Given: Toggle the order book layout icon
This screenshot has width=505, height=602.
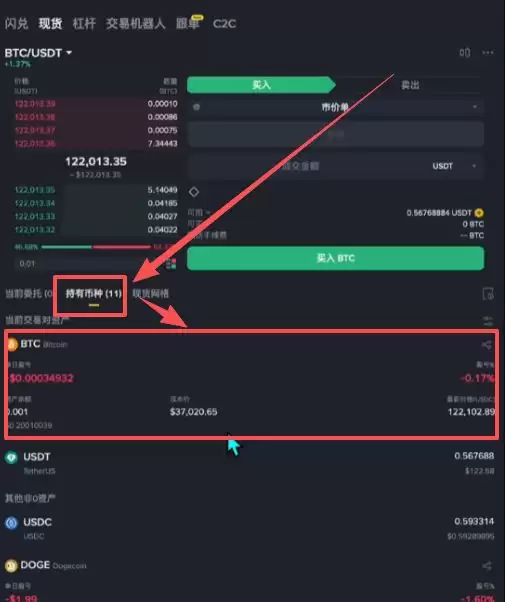Looking at the screenshot, I should point(171,263).
